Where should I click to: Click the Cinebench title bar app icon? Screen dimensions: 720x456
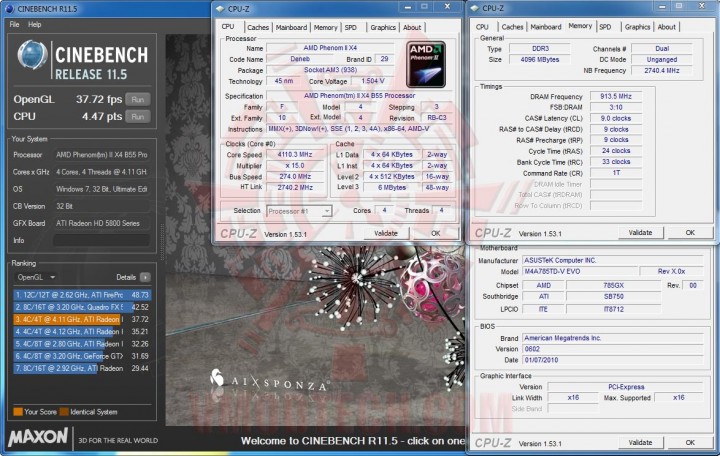9,8
